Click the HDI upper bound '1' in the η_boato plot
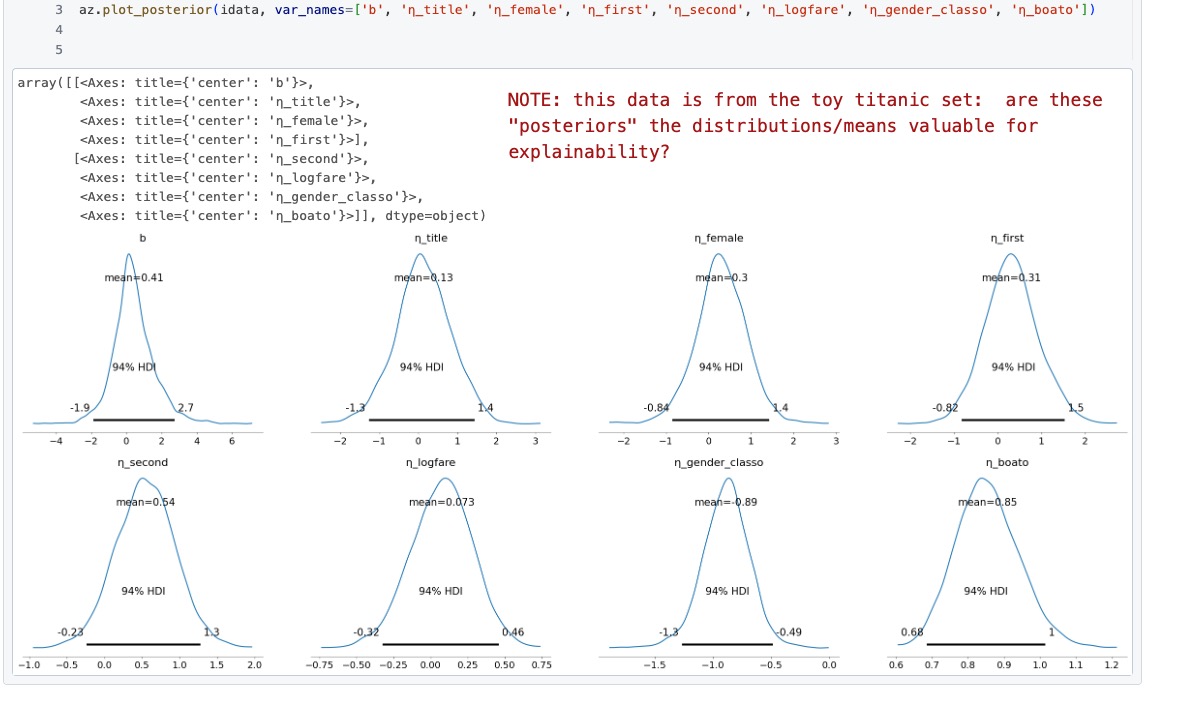 [x=1051, y=632]
